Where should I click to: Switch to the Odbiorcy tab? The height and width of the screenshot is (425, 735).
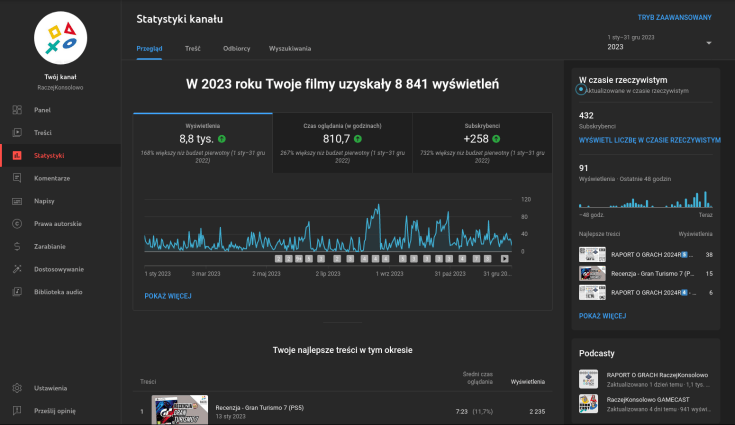click(x=237, y=48)
